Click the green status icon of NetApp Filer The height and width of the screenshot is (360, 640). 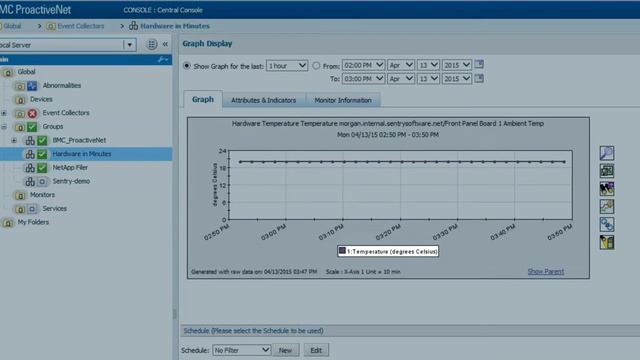(x=42, y=168)
